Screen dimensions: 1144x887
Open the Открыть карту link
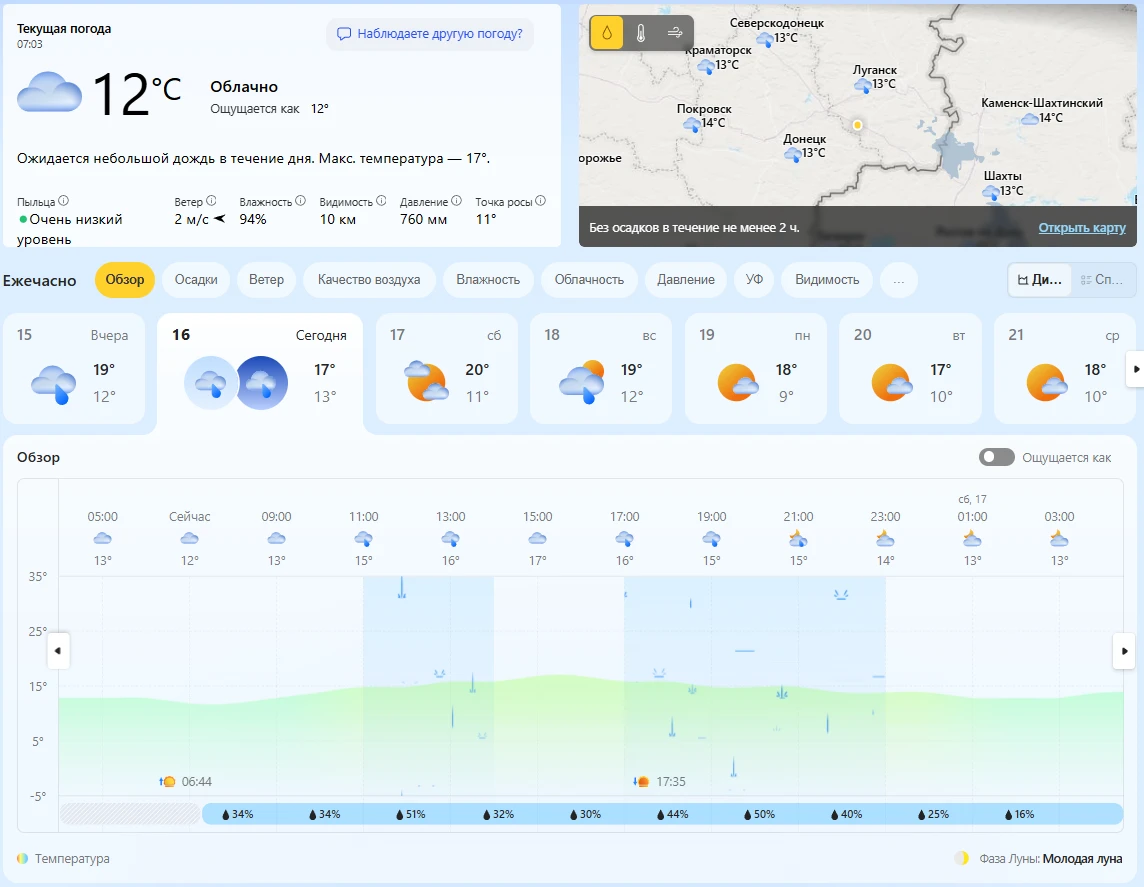(1082, 228)
